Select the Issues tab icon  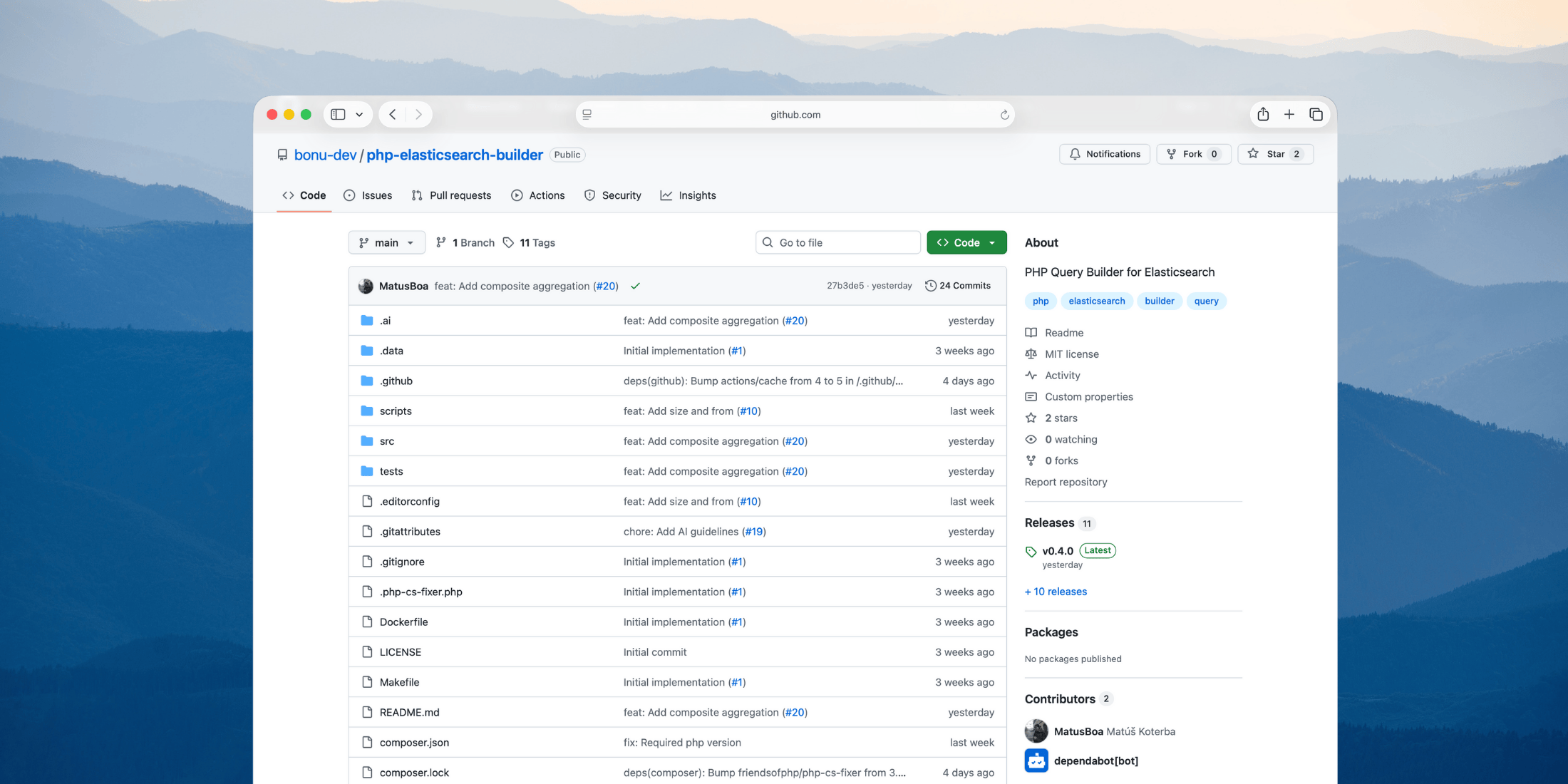click(x=349, y=195)
